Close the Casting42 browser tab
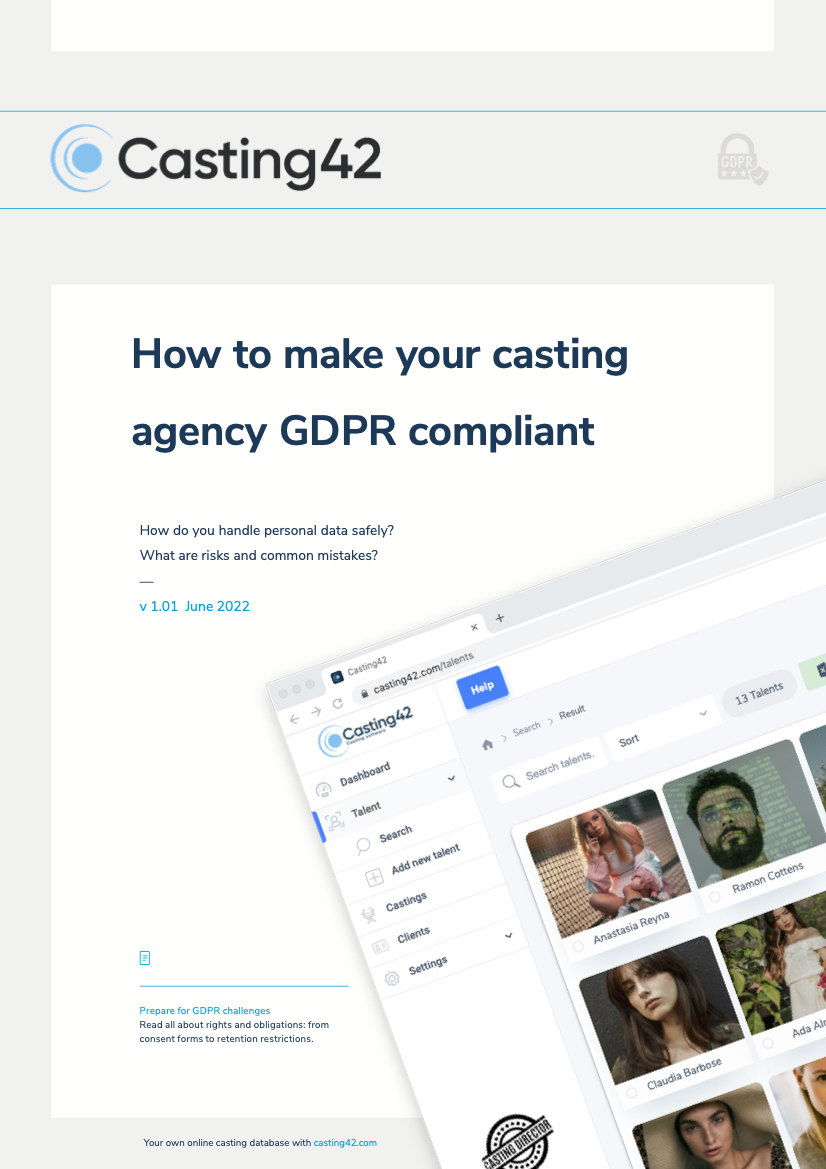This screenshot has height=1169, width=826. point(474,627)
